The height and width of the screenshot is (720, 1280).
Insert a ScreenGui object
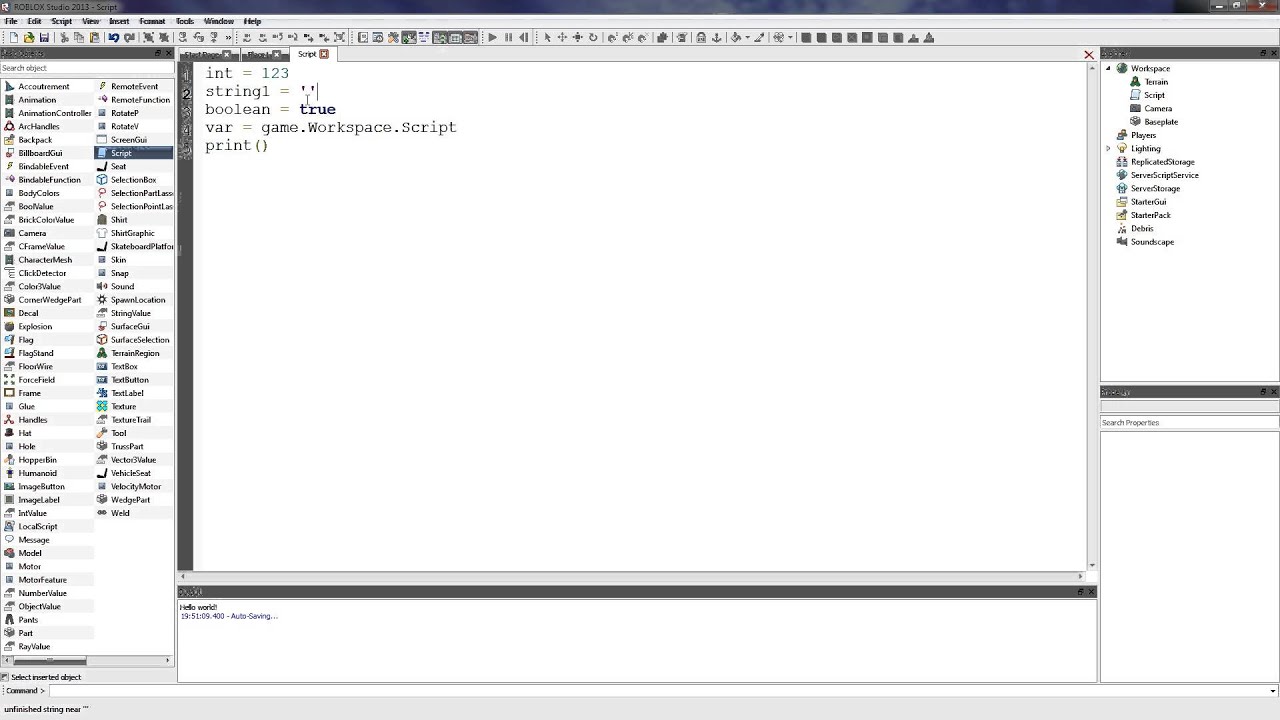pyautogui.click(x=129, y=140)
